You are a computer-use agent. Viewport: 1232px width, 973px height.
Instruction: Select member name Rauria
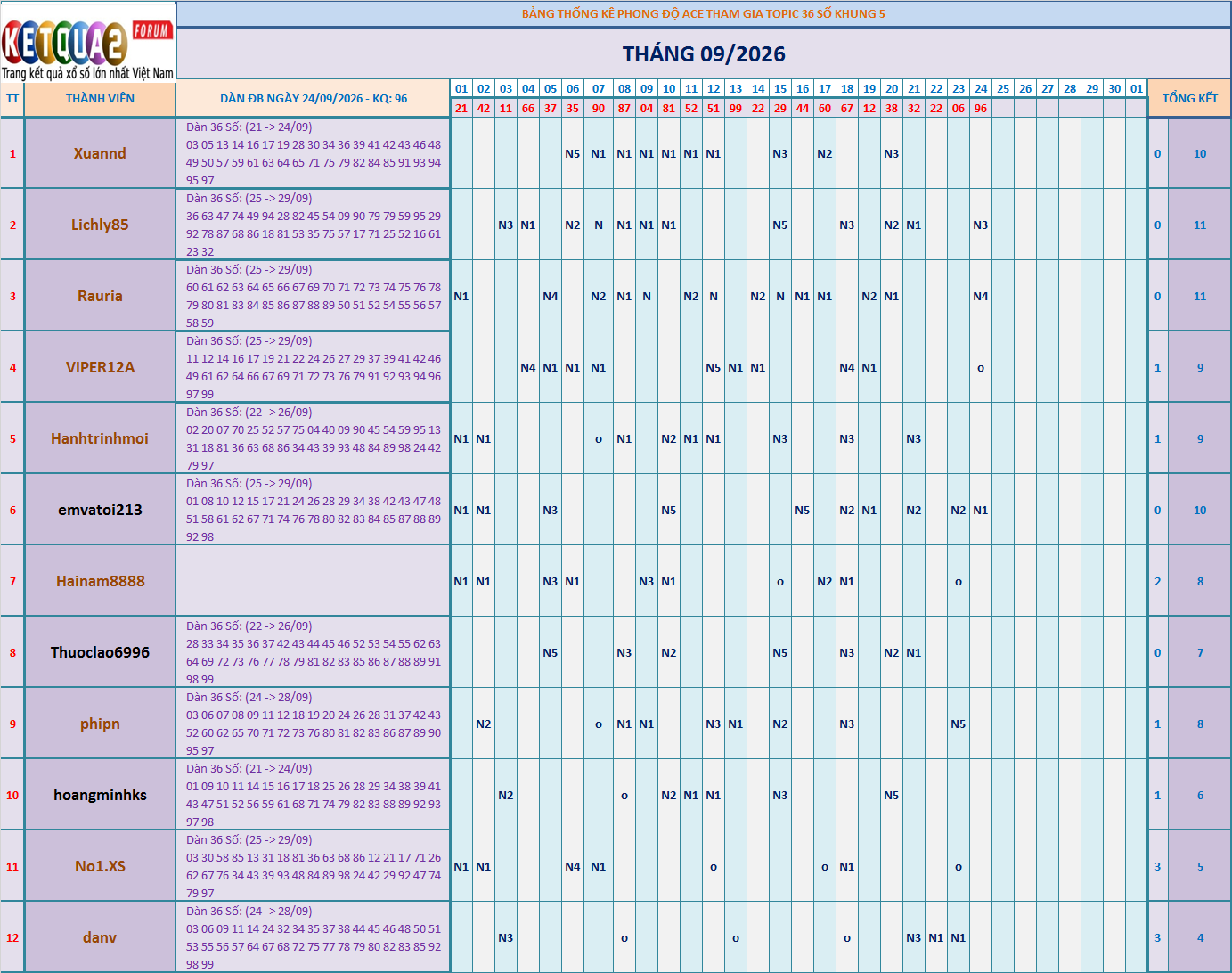point(100,296)
